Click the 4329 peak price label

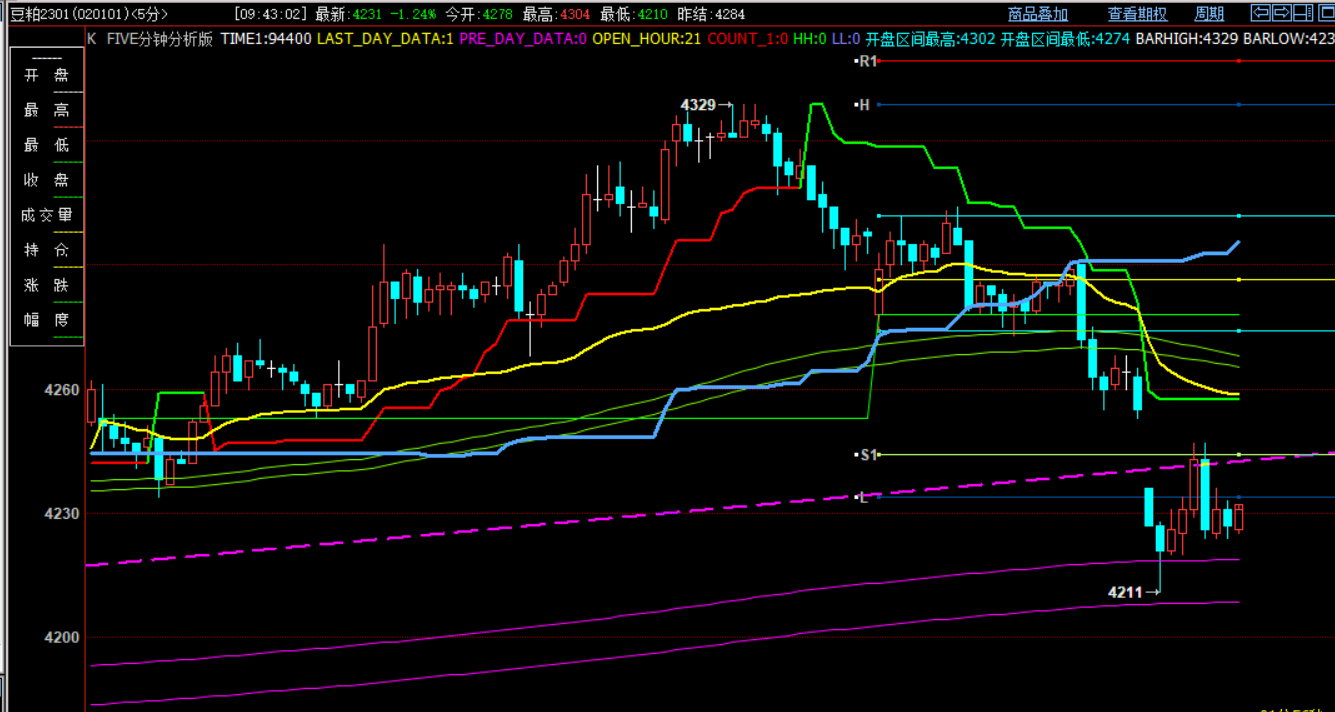[698, 104]
